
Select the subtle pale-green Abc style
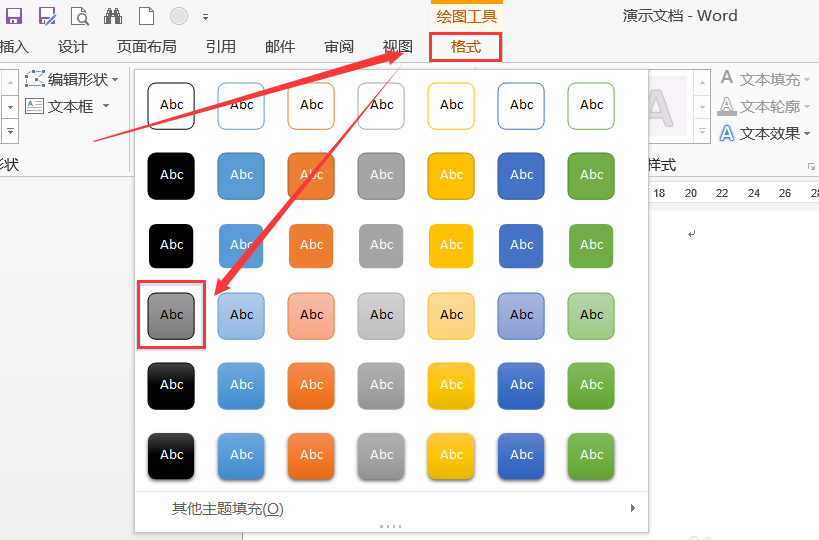tap(591, 316)
